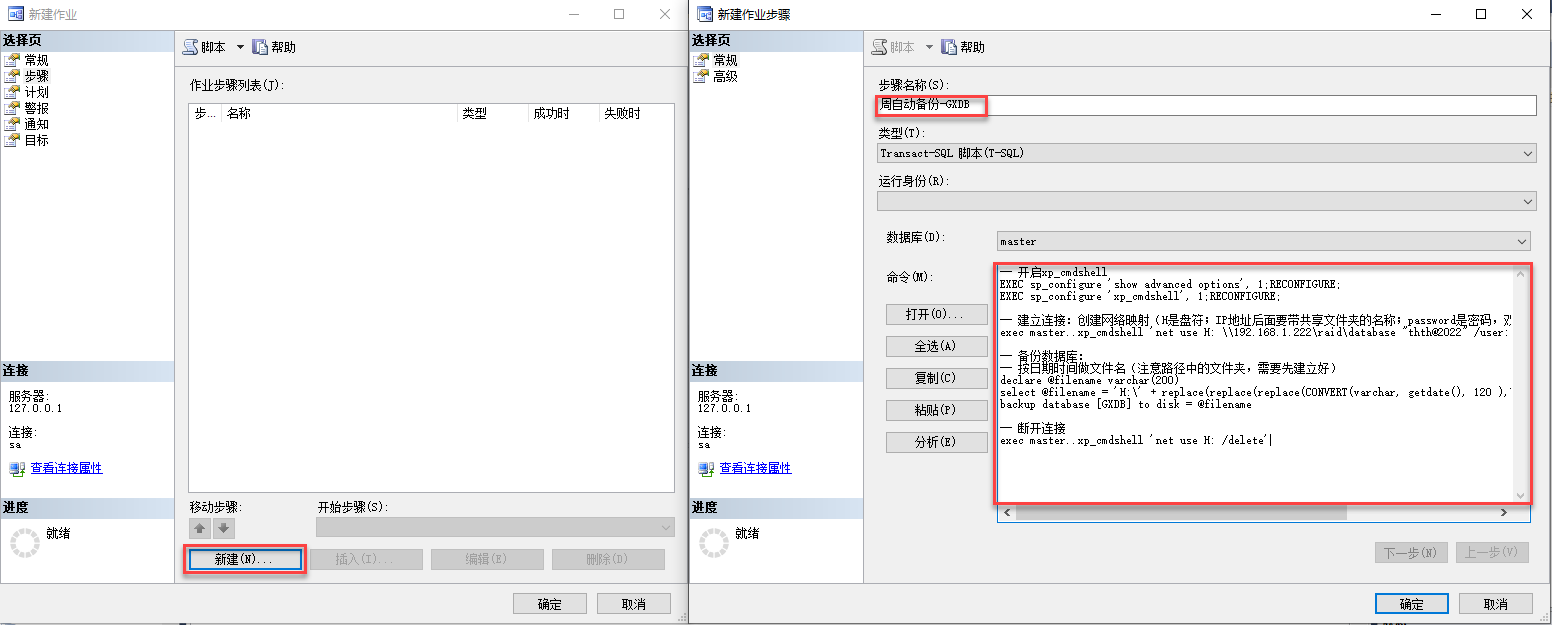Click 新建(N)... button to add step
Image resolution: width=1552 pixels, height=625 pixels.
244,560
